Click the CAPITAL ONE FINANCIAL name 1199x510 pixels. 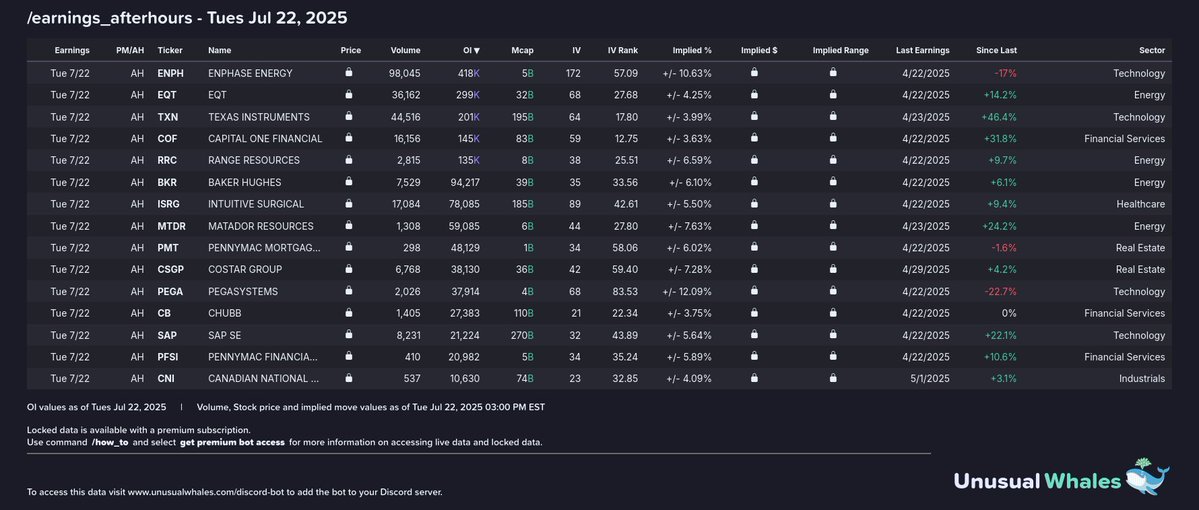point(265,139)
